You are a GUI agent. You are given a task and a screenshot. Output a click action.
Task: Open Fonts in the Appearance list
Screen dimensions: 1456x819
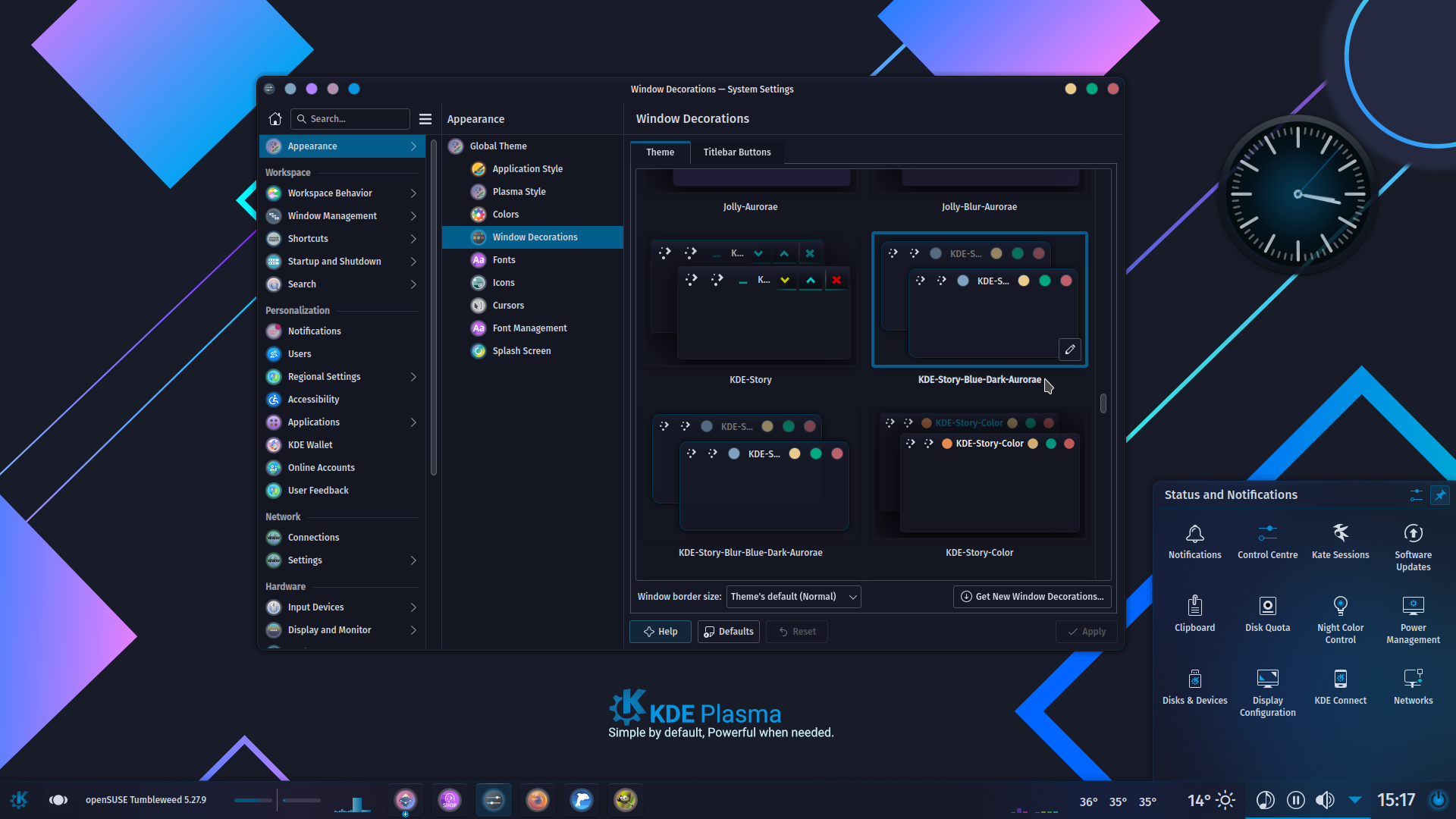(532, 260)
